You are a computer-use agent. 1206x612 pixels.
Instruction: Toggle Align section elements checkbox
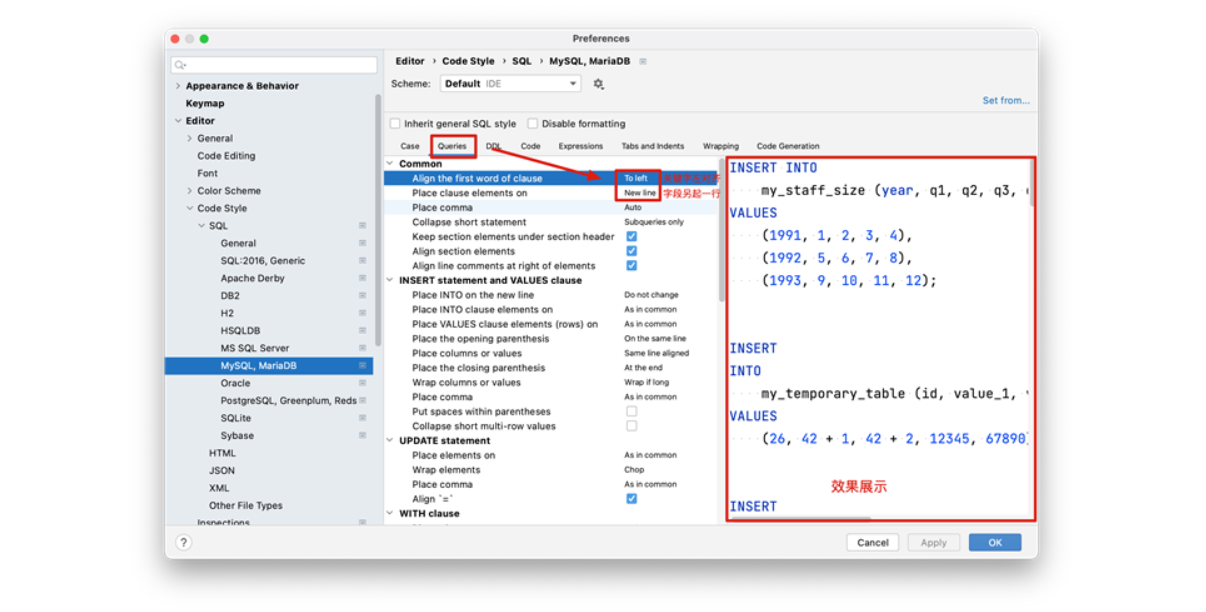point(632,251)
